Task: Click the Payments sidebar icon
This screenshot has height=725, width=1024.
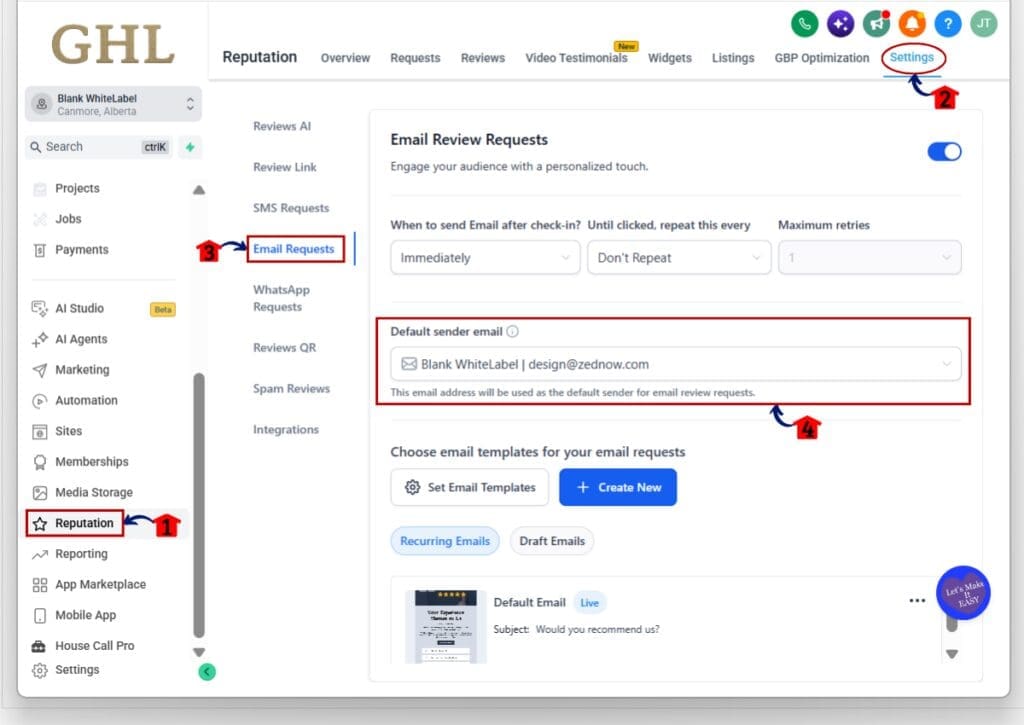Action: coord(40,250)
